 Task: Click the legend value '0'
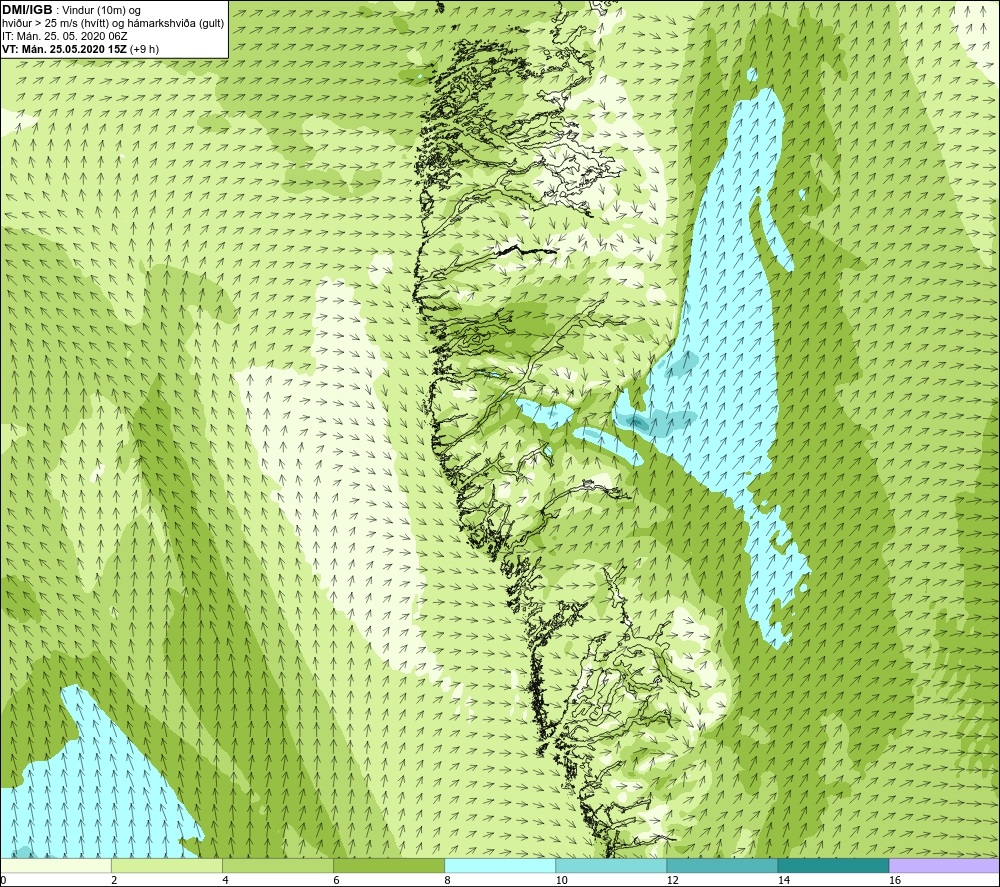point(3,881)
